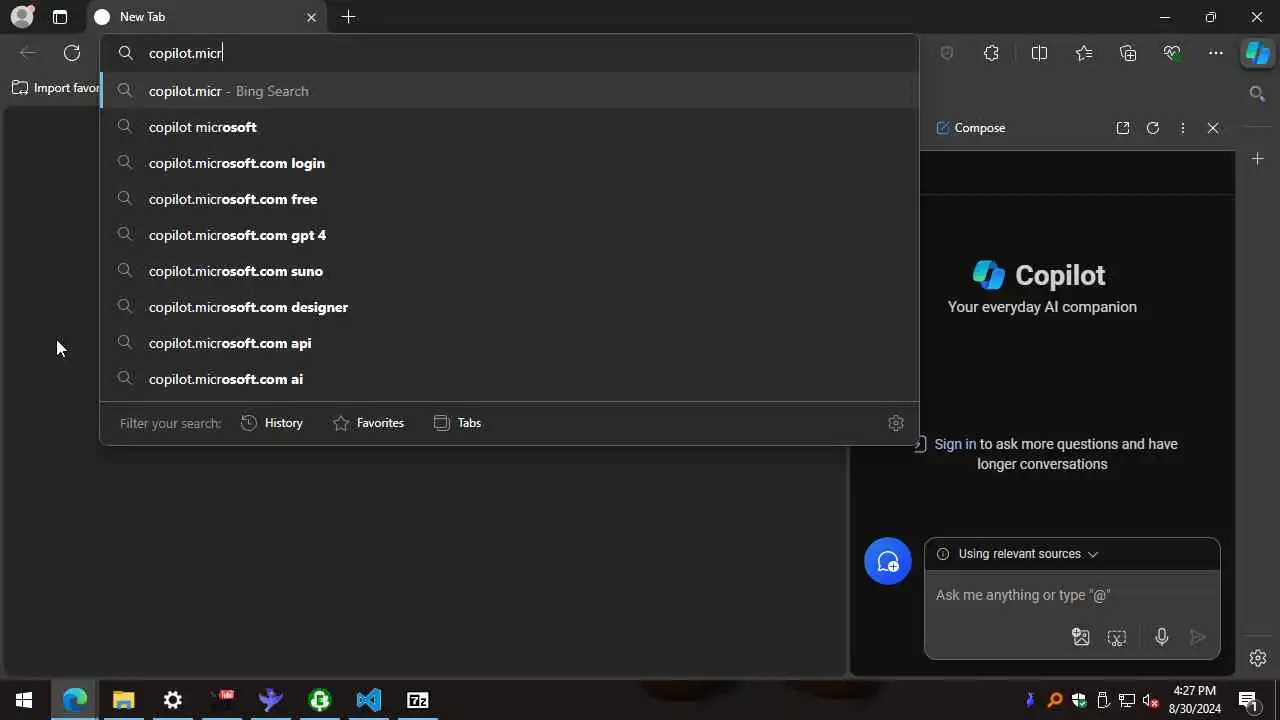Filter search by History
The width and height of the screenshot is (1280, 720).
(x=272, y=423)
